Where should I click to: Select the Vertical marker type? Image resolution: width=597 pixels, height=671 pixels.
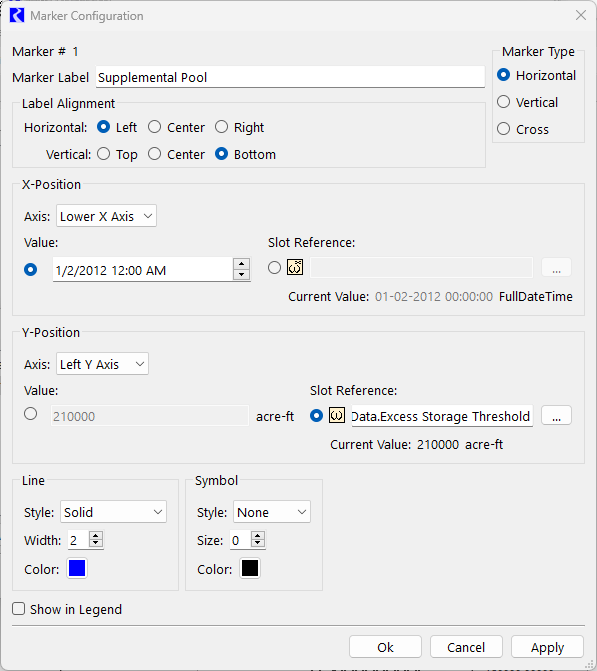[504, 102]
